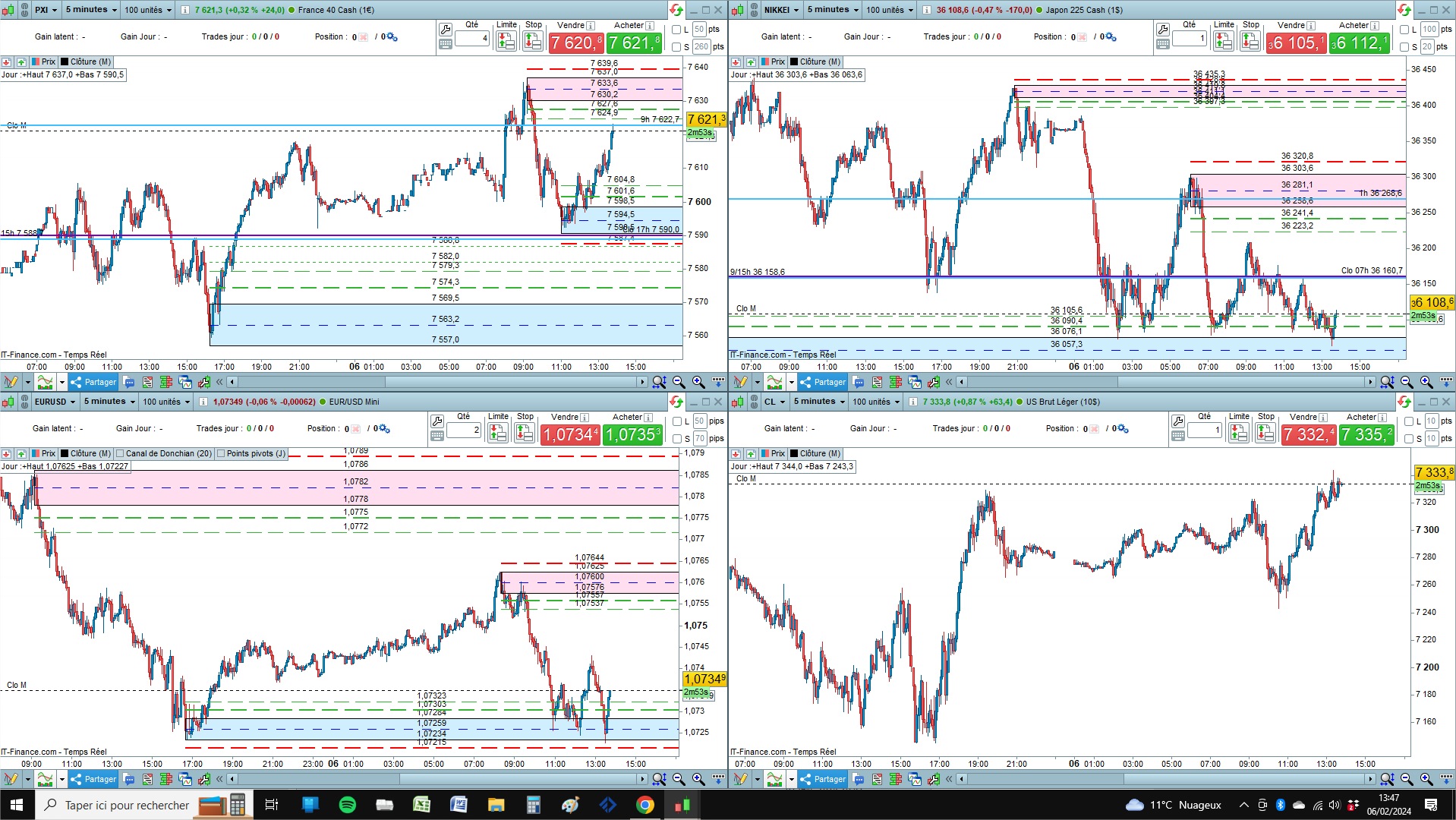Click the NIKKEI chart horizontal scrollbar

click(1166, 382)
